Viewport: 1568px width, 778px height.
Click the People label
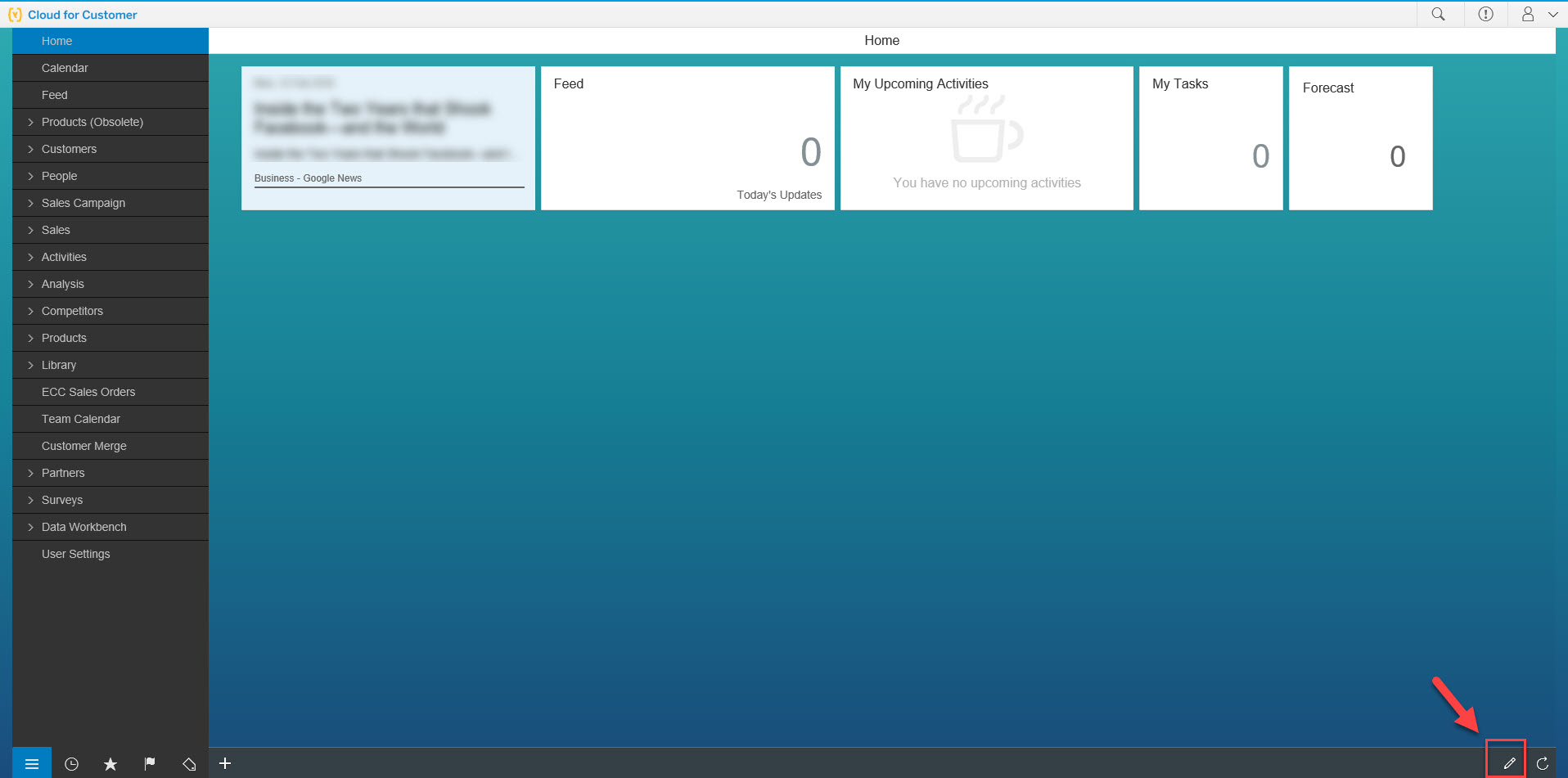click(59, 176)
